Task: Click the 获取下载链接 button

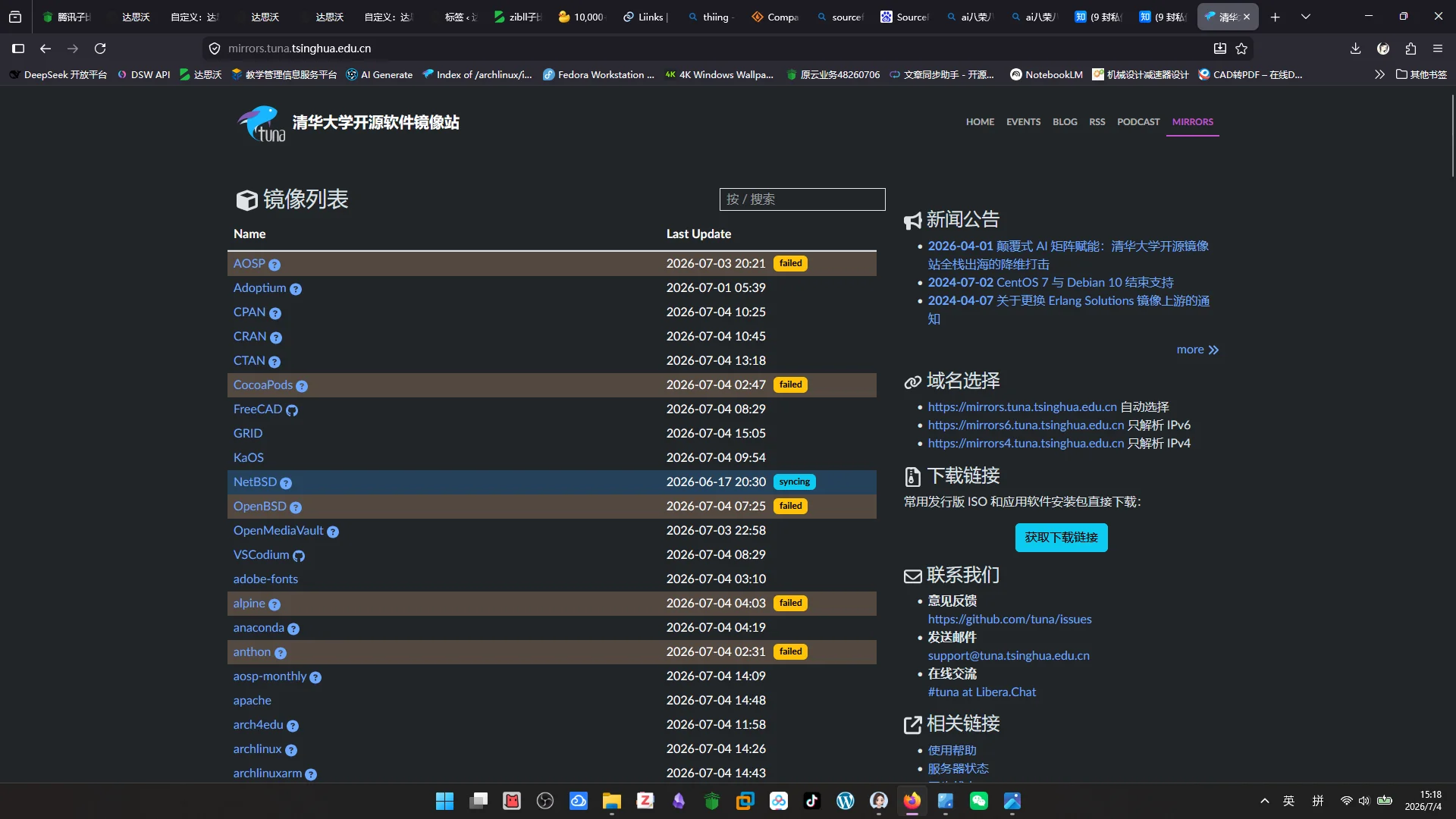Action: [x=1061, y=538]
